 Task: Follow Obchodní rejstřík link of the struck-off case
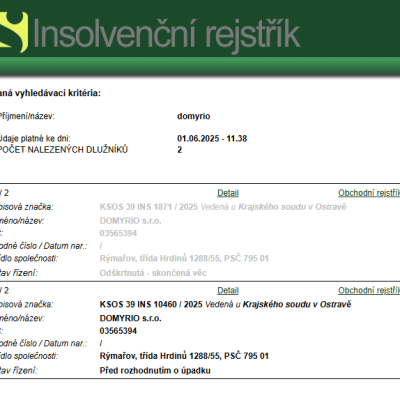(x=369, y=193)
